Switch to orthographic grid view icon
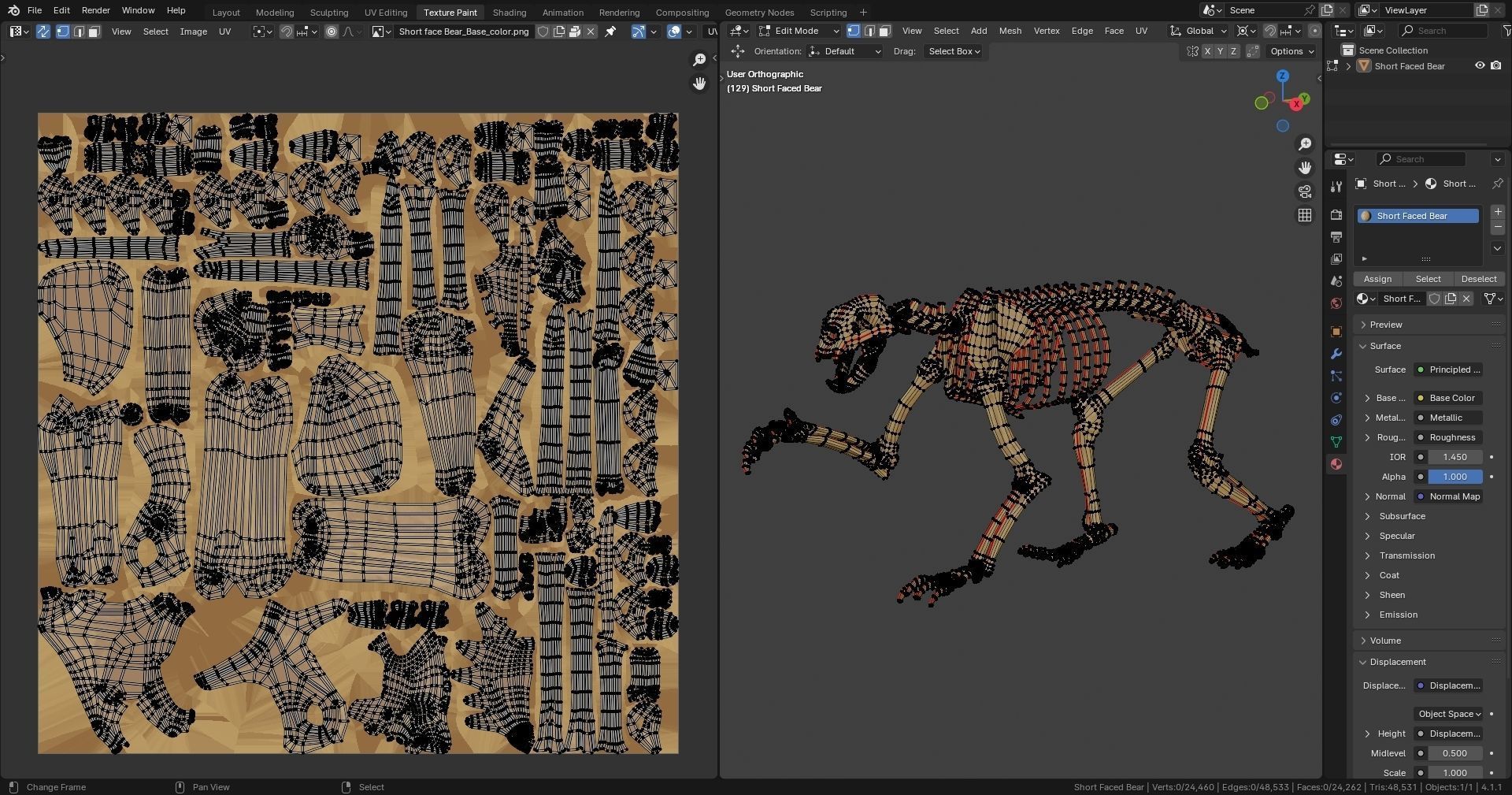Image resolution: width=1512 pixels, height=795 pixels. (1305, 215)
